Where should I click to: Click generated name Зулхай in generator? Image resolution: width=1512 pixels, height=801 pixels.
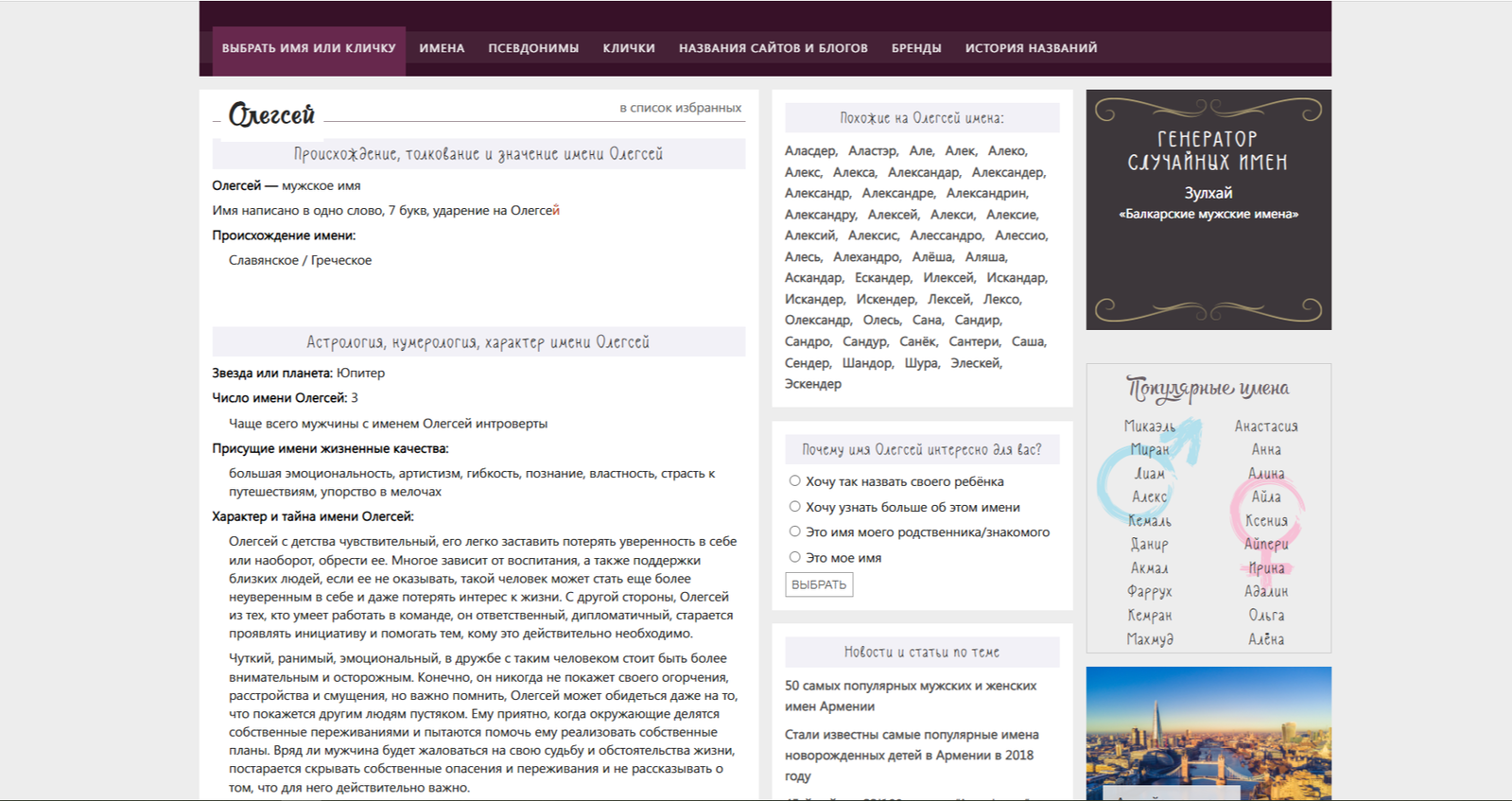pyautogui.click(x=1208, y=193)
